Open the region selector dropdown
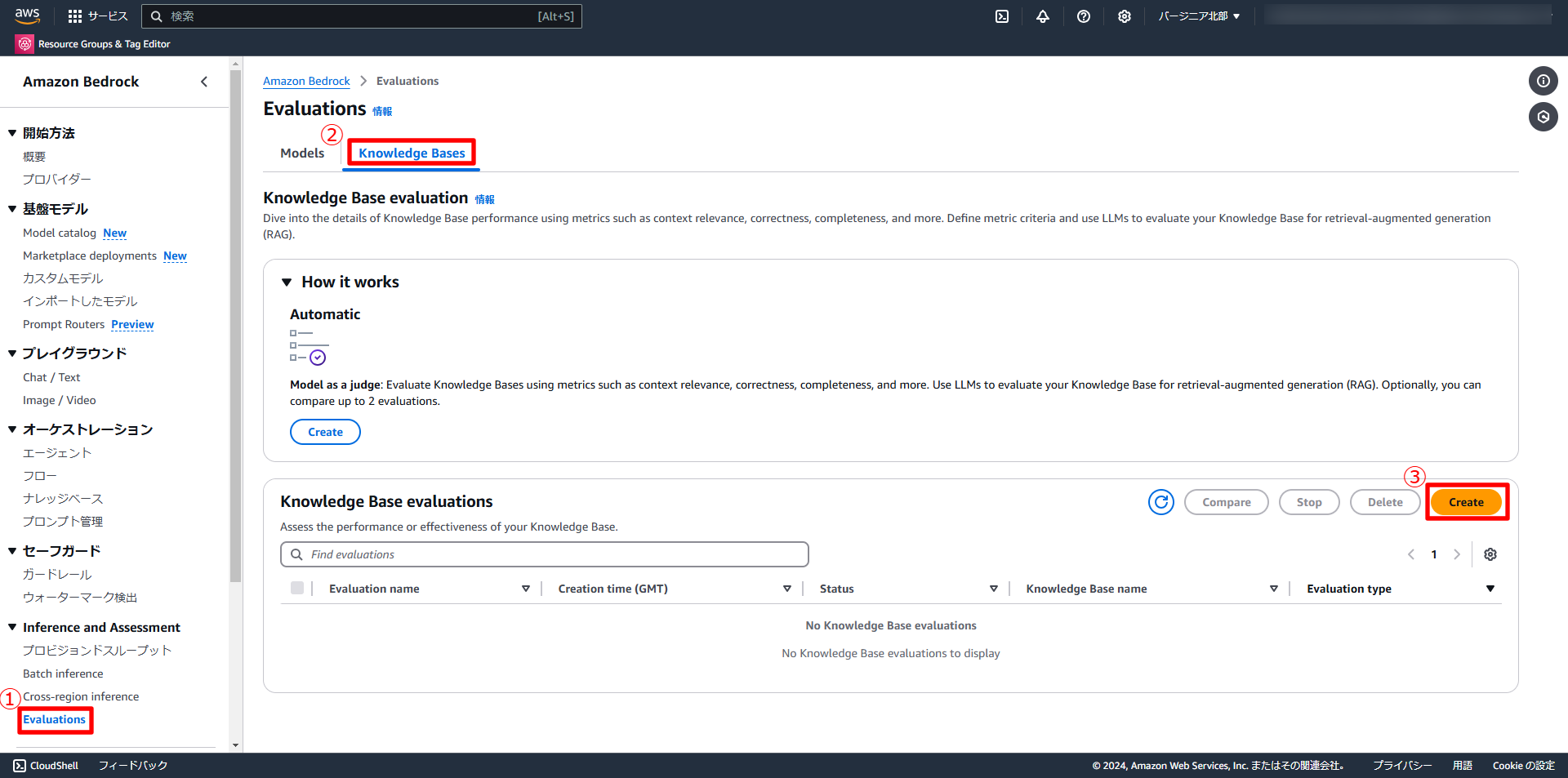This screenshot has height=778, width=1568. [x=1199, y=16]
